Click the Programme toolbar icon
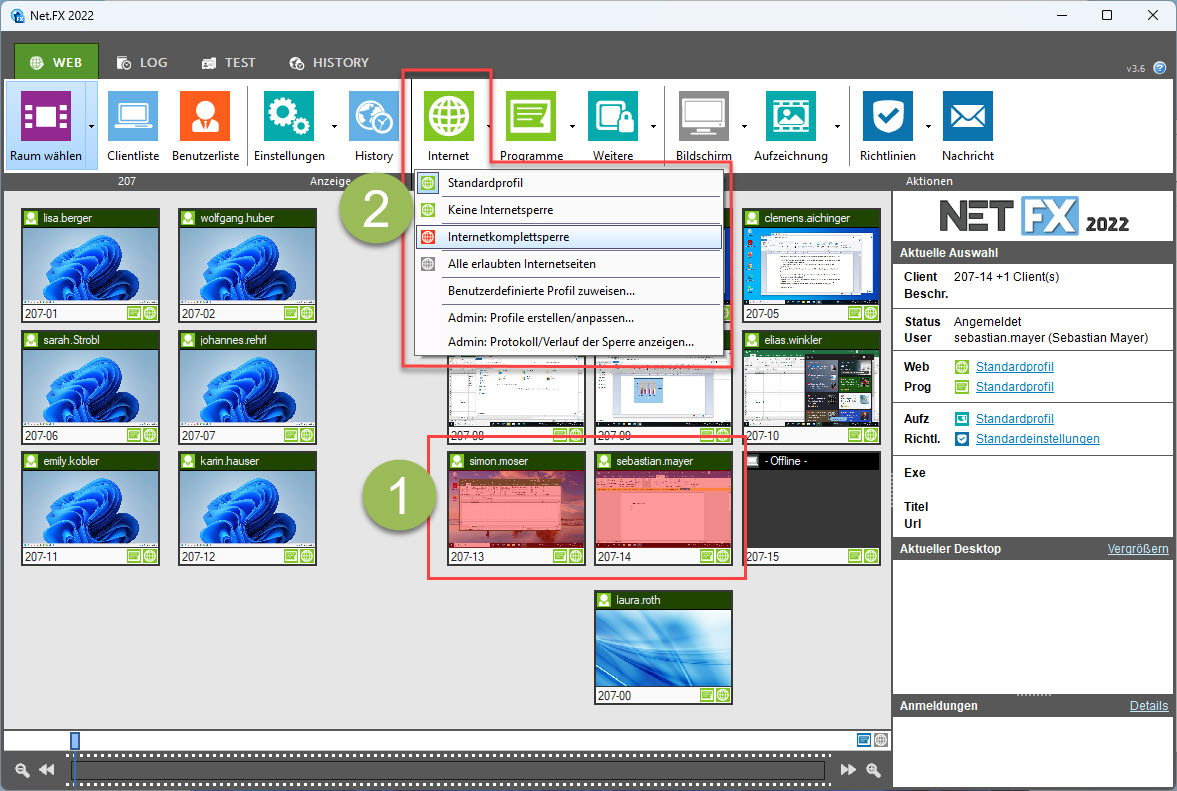The image size is (1177, 791). click(x=531, y=116)
